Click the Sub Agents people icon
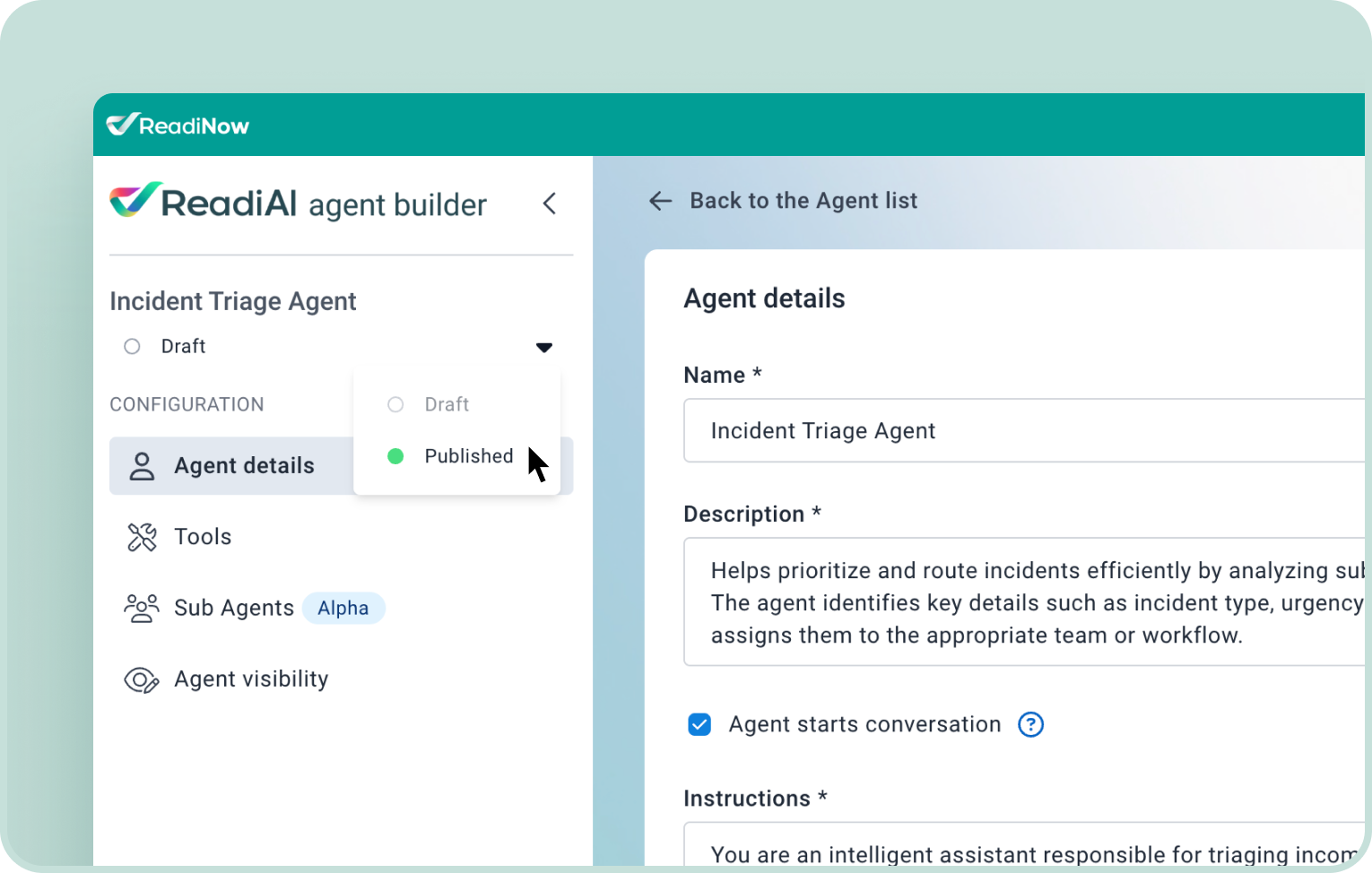 coord(142,608)
